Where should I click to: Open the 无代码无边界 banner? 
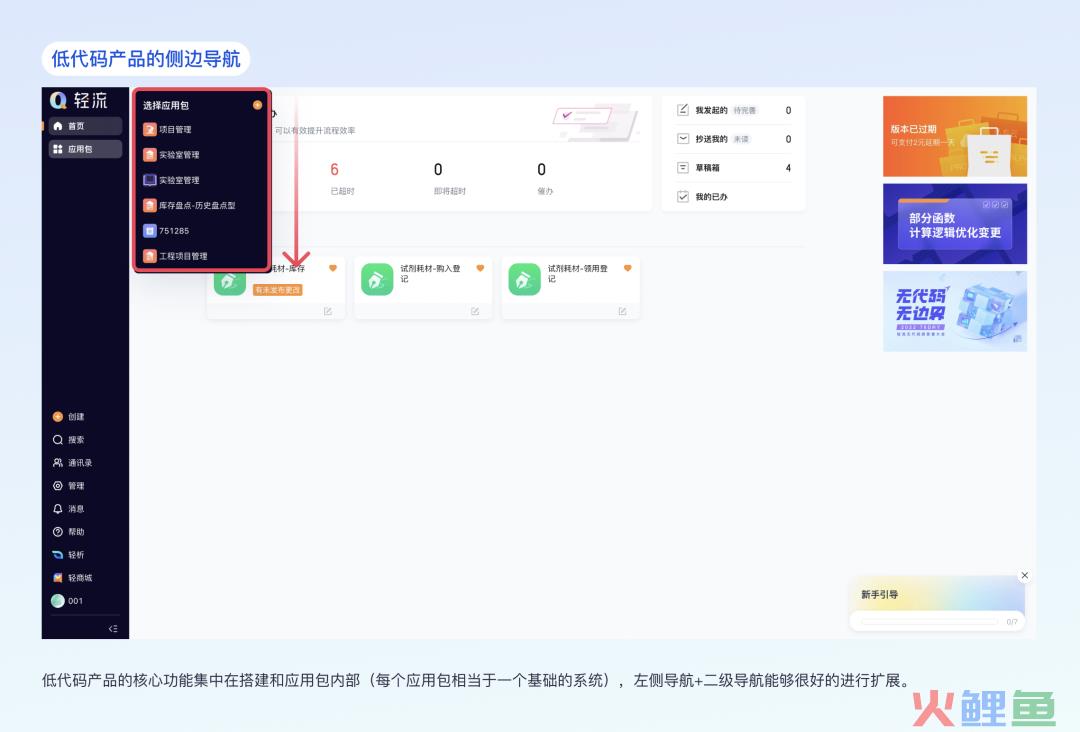[955, 311]
